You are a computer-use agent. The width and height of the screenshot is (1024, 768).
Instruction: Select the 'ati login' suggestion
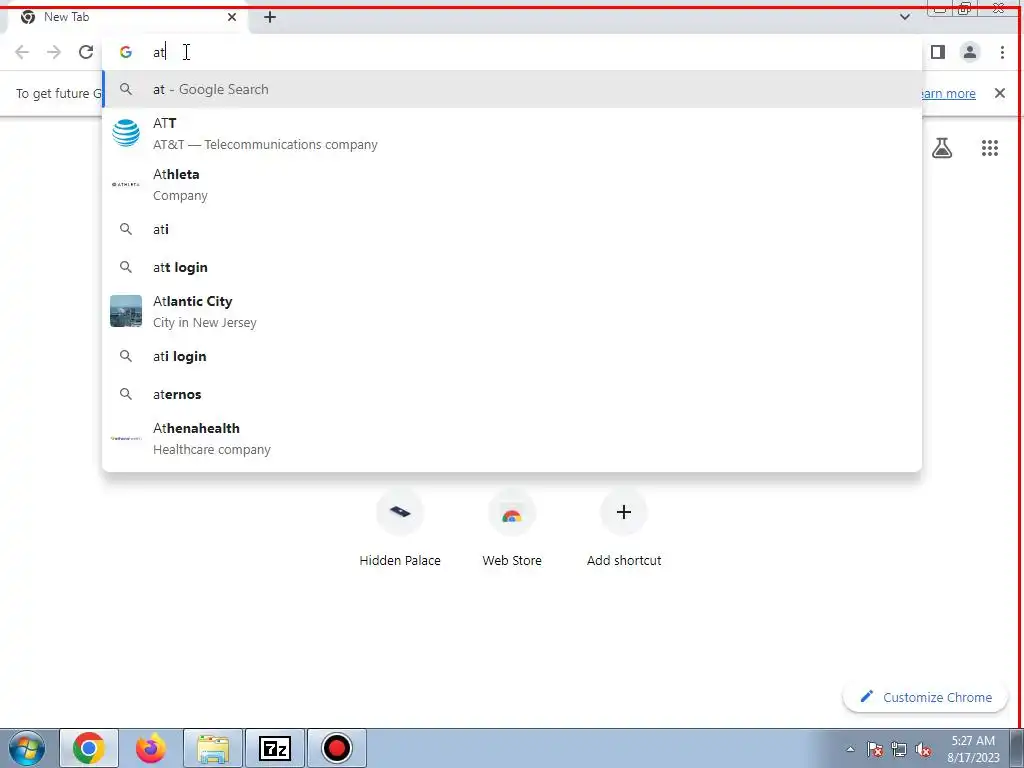click(x=512, y=357)
